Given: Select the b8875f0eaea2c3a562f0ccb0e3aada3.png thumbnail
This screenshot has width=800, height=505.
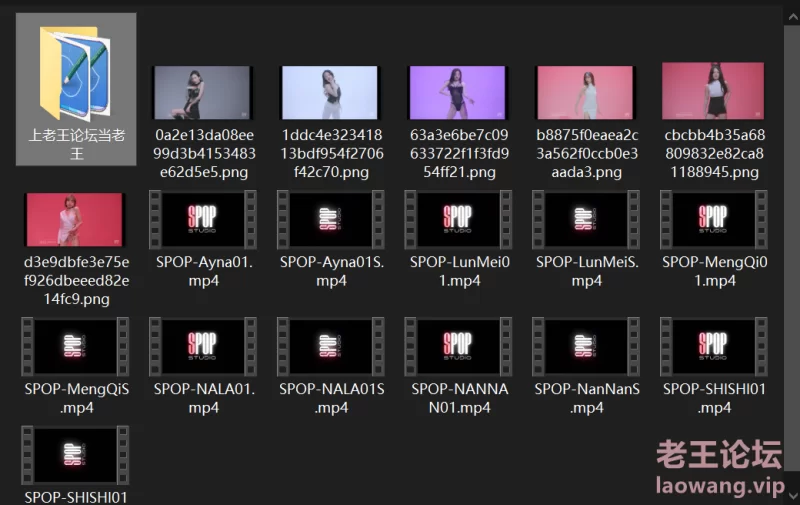Looking at the screenshot, I should 585,92.
